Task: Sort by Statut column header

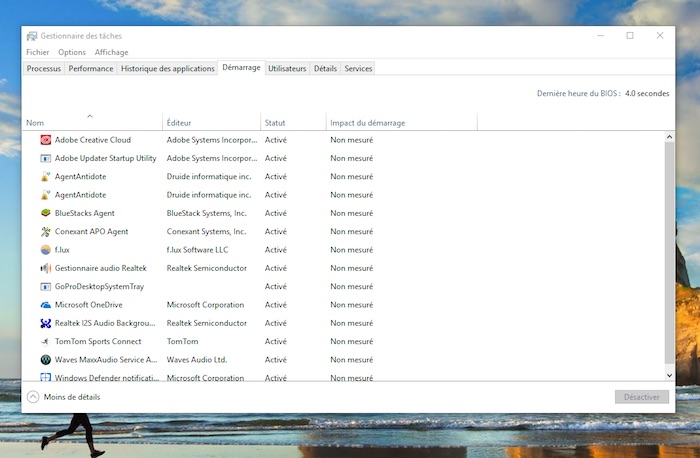Action: click(275, 123)
